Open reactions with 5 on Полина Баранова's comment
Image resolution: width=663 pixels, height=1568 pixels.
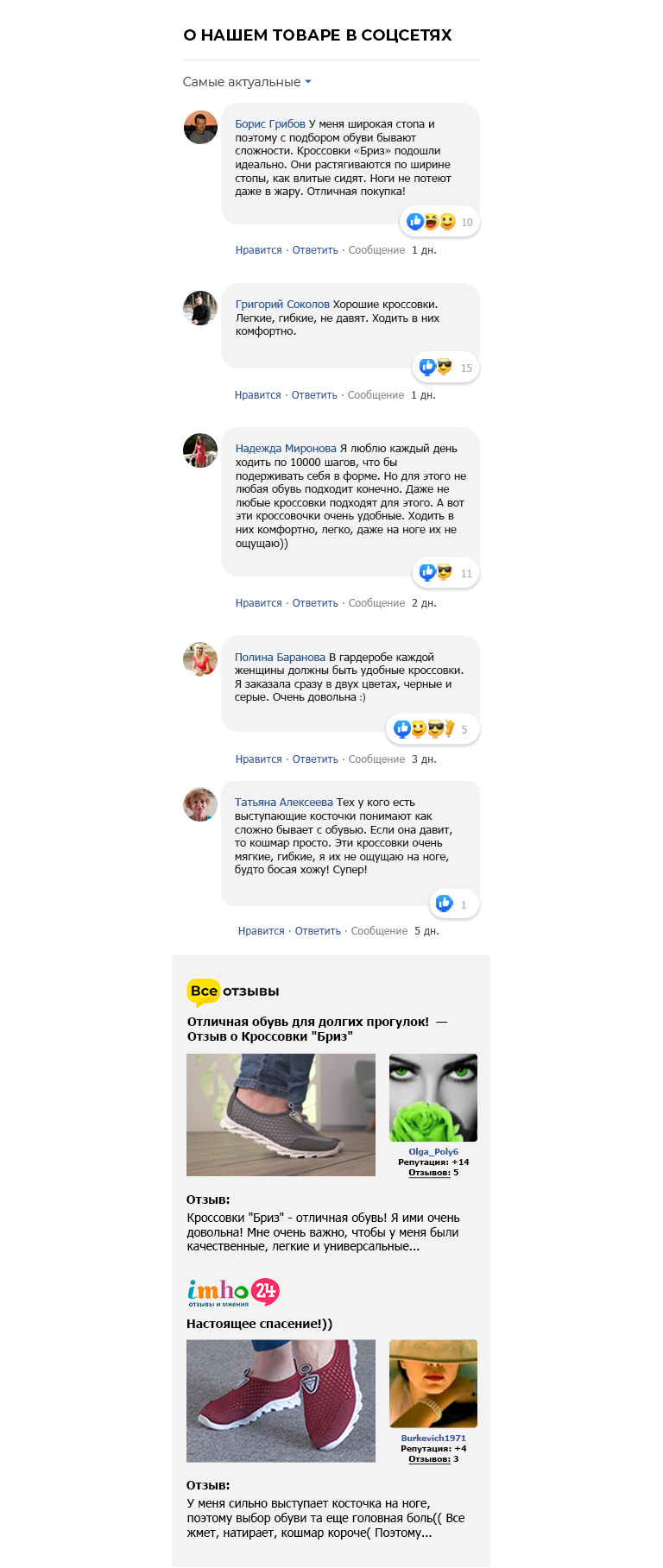pyautogui.click(x=433, y=729)
